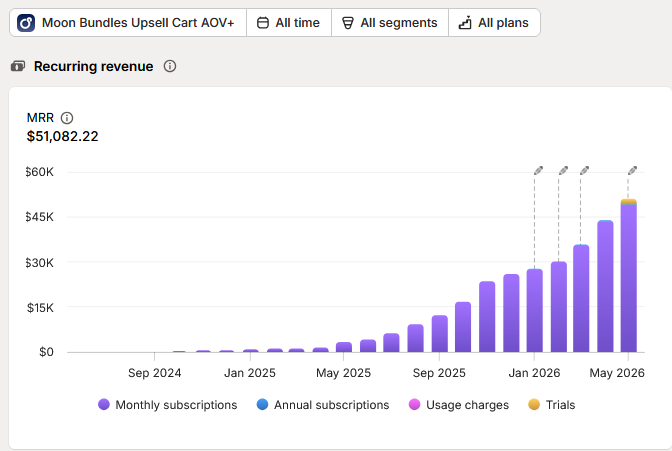Click the annotation pencil above Mar 2026 bar
This screenshot has width=672, height=451.
click(584, 171)
